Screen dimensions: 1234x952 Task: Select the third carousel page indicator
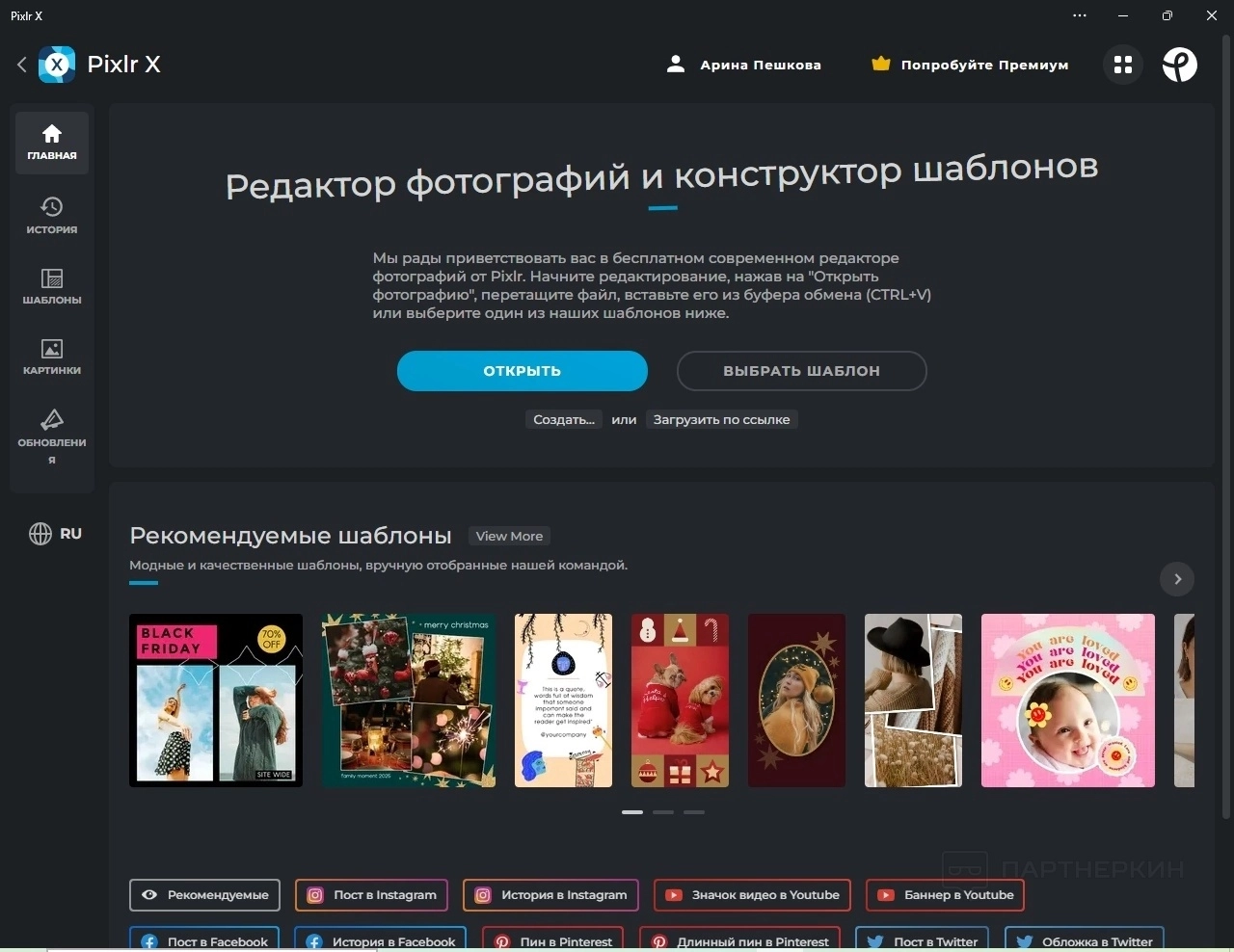pos(694,812)
